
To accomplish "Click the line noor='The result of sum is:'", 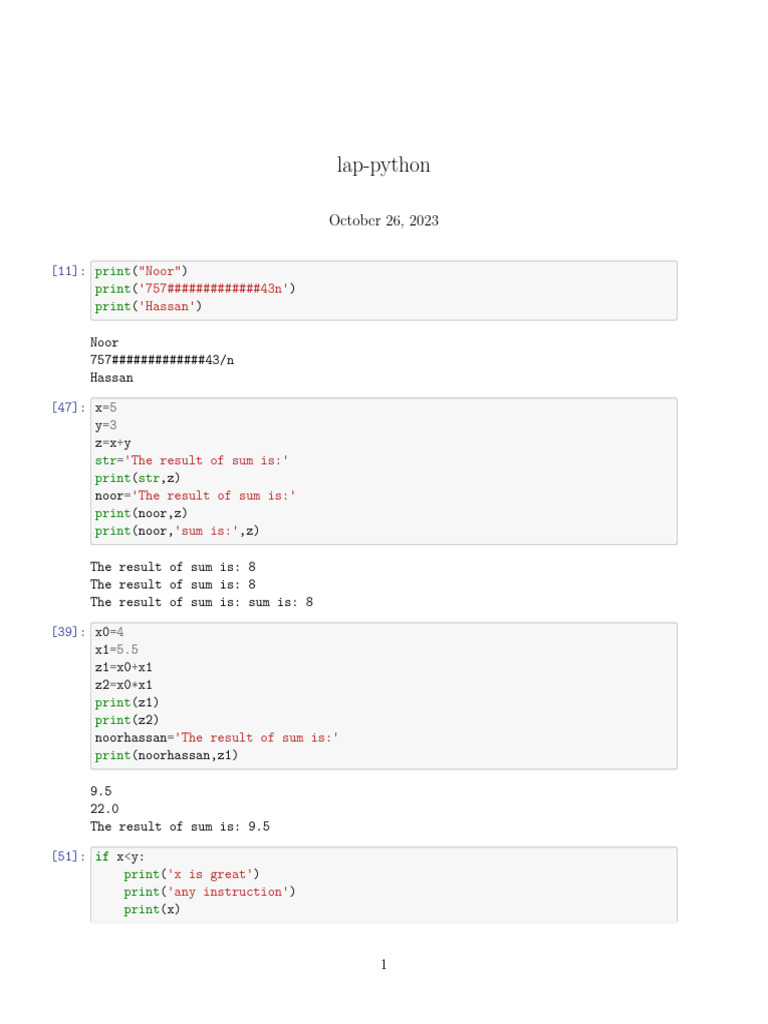I will [195, 496].
